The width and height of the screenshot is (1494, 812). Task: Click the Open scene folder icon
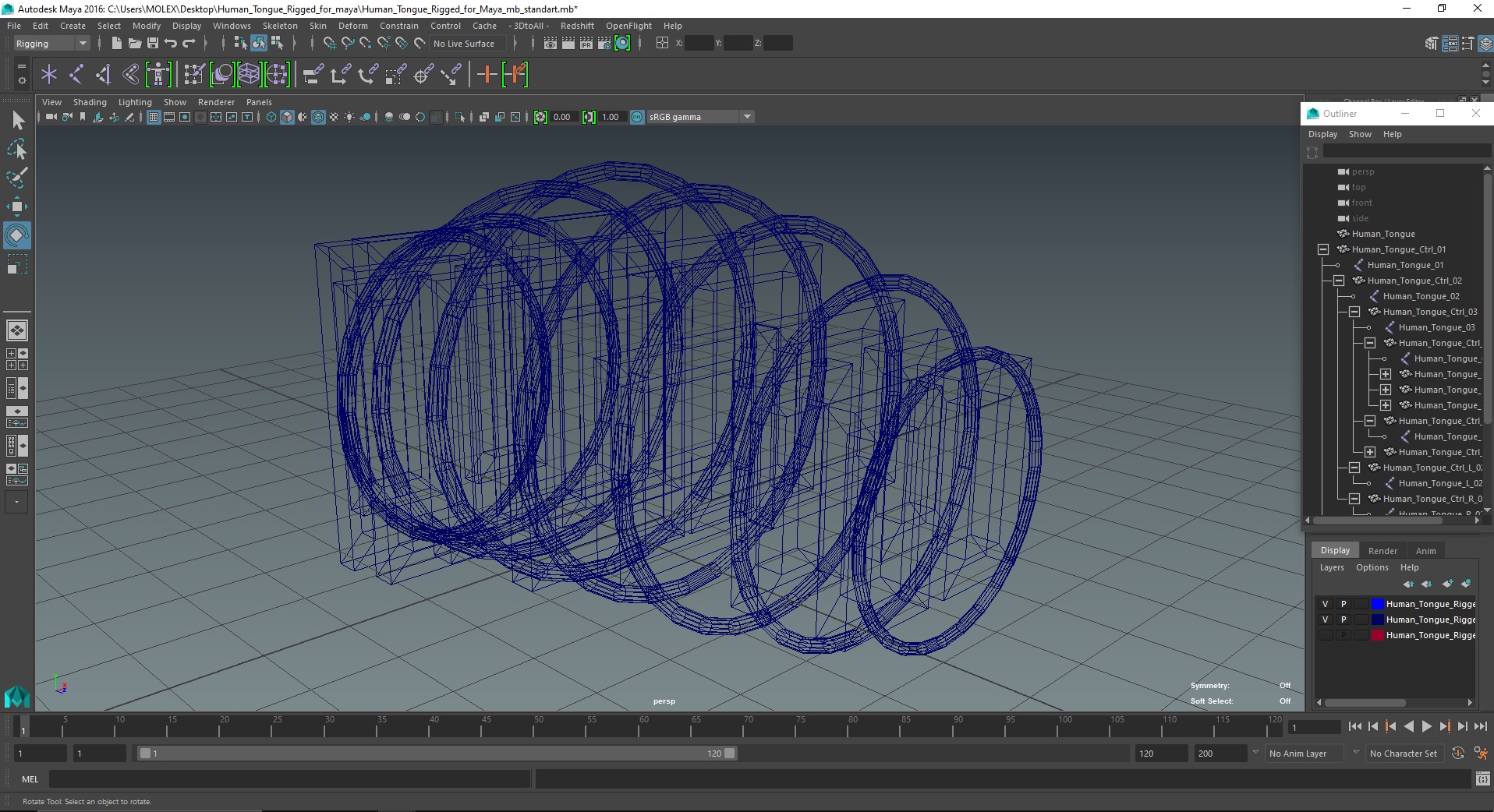(134, 44)
